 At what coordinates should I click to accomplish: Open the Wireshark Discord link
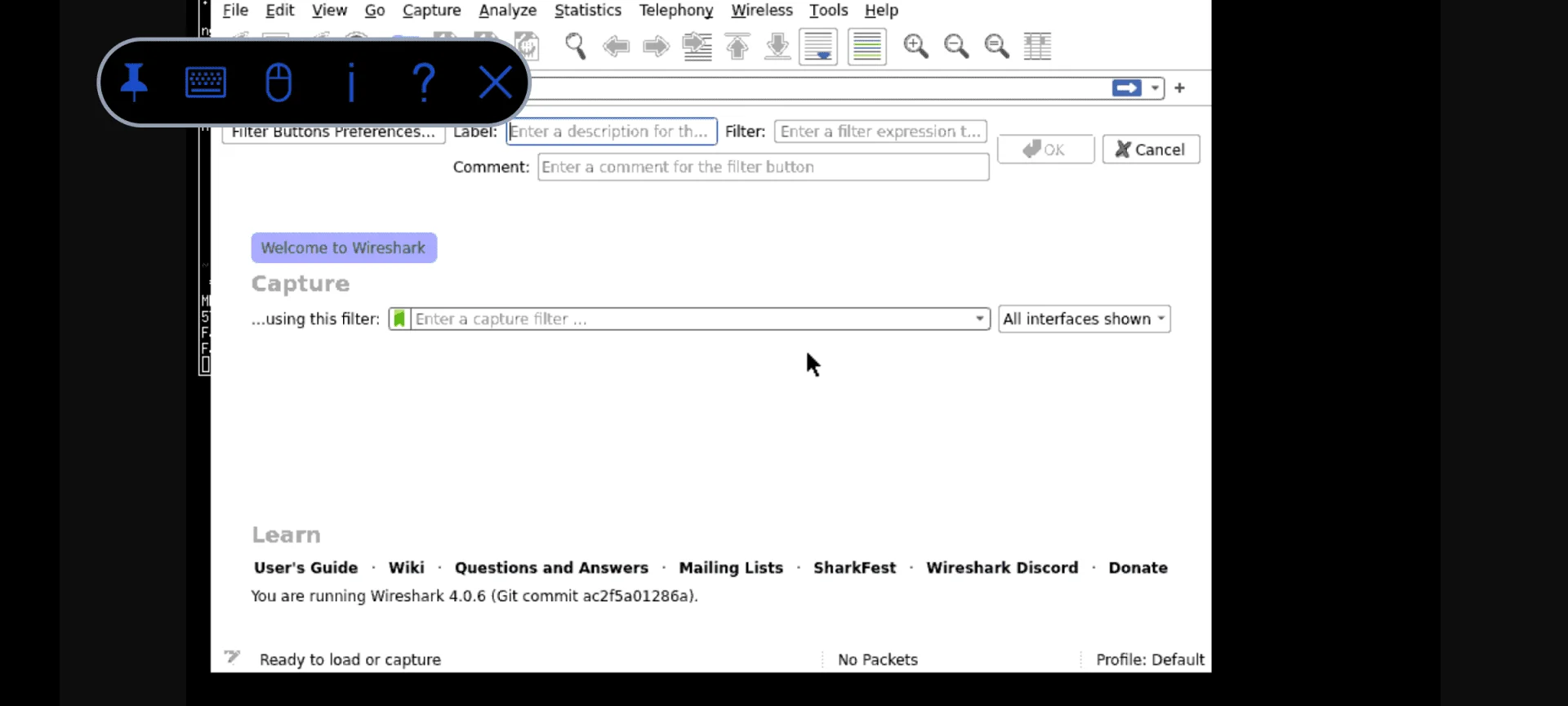1002,567
